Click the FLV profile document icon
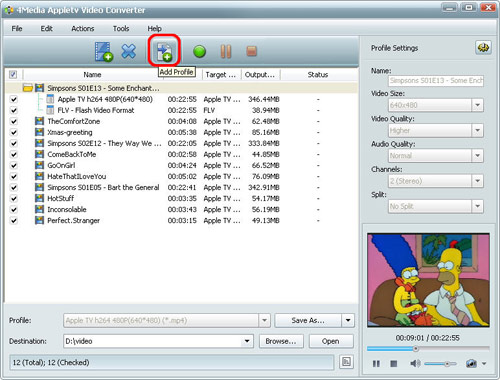Screen dimensions: 500x380 [x=50, y=110]
